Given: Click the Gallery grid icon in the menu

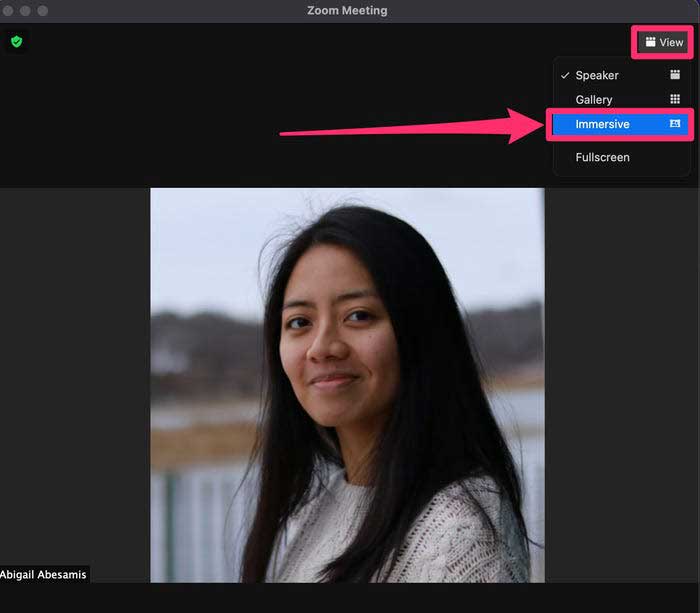Looking at the screenshot, I should click(x=675, y=100).
